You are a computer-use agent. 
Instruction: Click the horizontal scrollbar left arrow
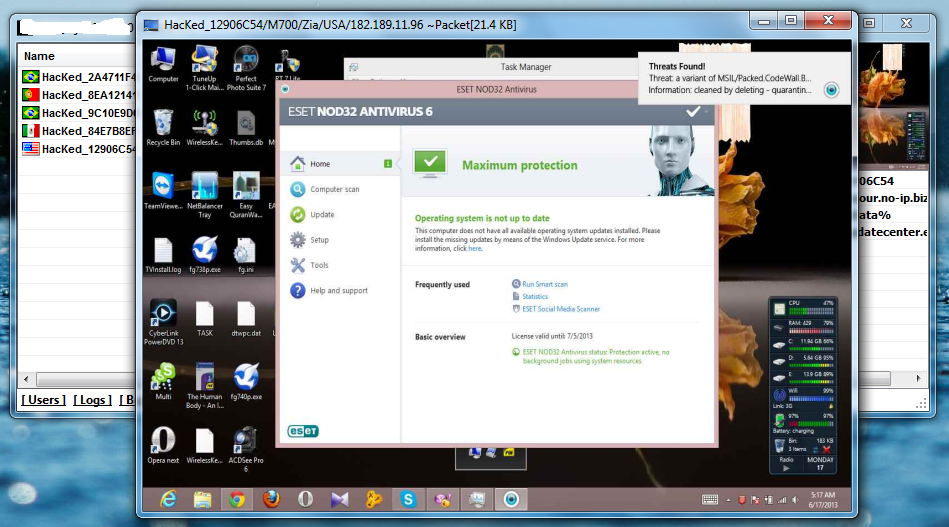[x=26, y=379]
